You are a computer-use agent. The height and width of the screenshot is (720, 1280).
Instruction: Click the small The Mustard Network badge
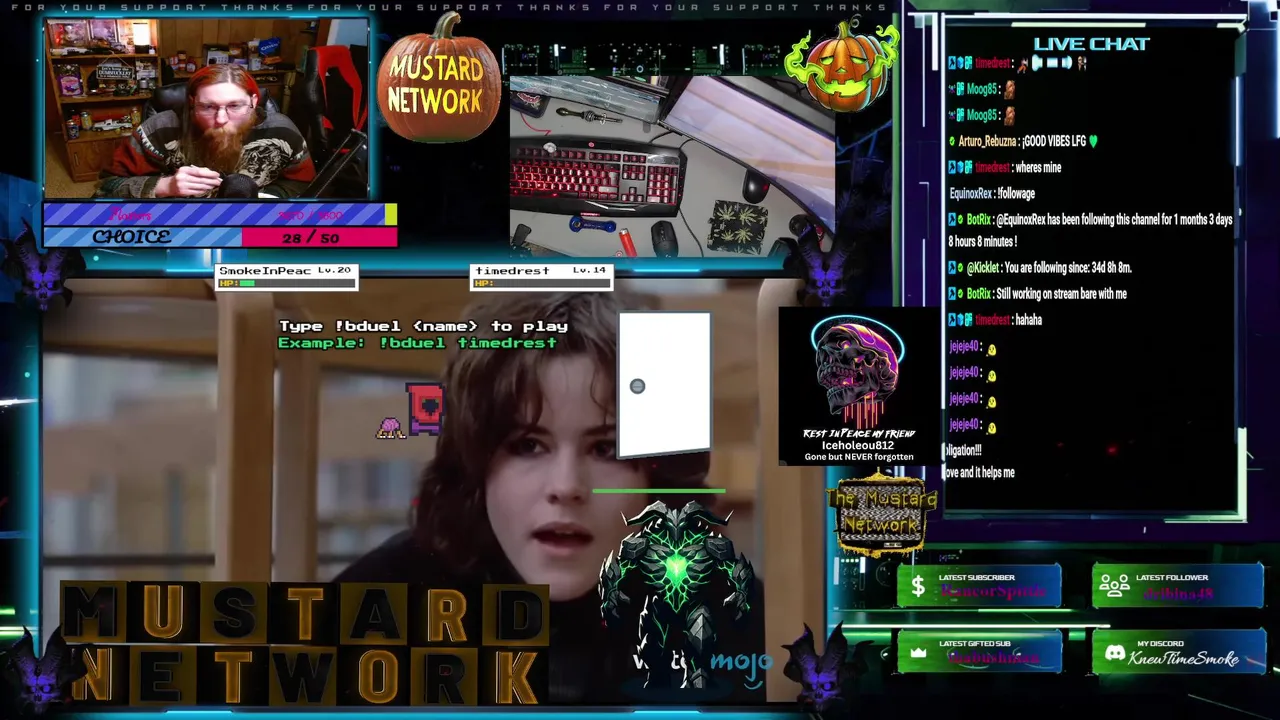(x=881, y=514)
